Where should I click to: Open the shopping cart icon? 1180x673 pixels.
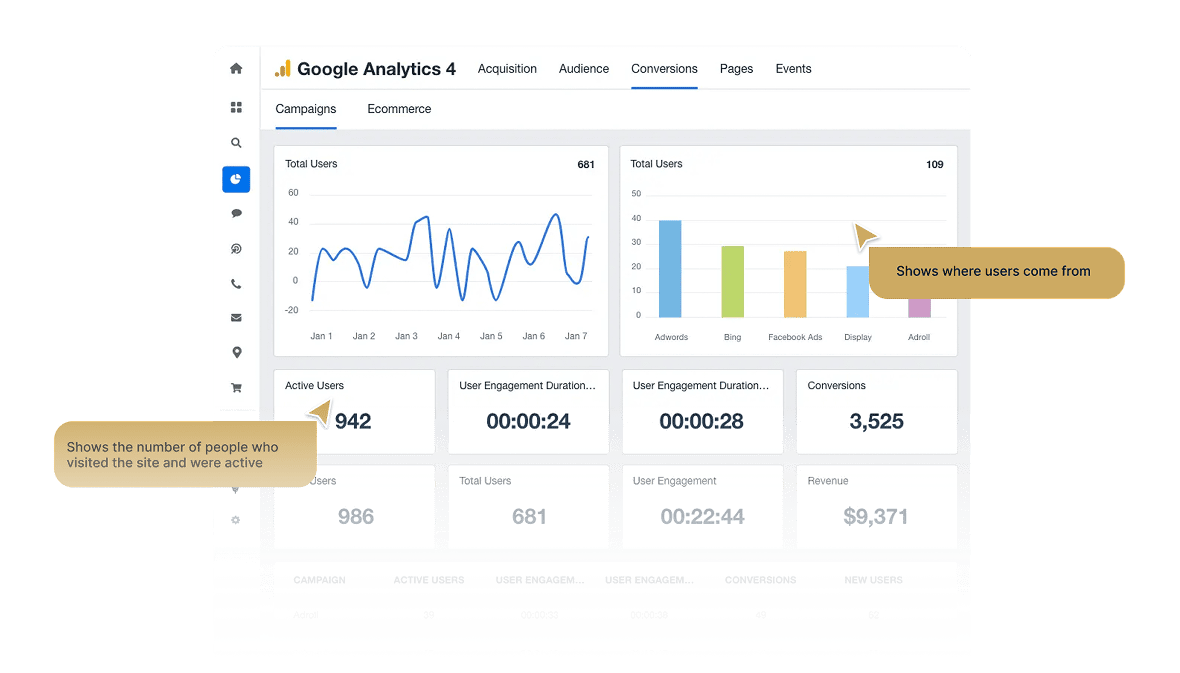[x=236, y=388]
